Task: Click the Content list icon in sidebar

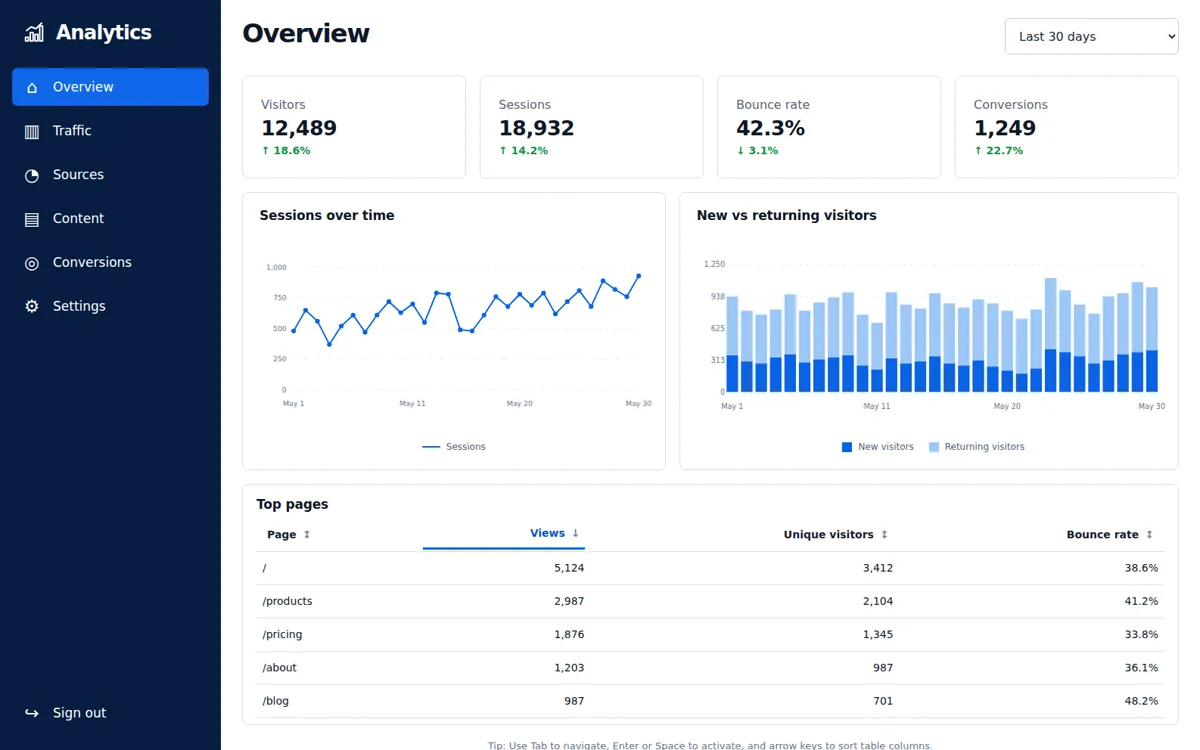Action: coord(32,219)
